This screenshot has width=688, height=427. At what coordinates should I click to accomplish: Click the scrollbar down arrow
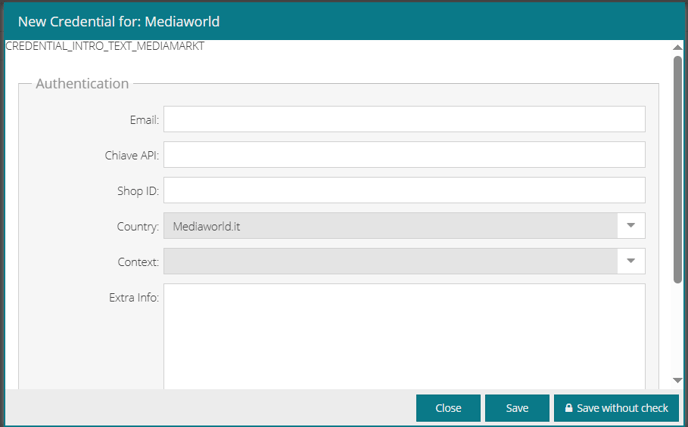point(677,380)
